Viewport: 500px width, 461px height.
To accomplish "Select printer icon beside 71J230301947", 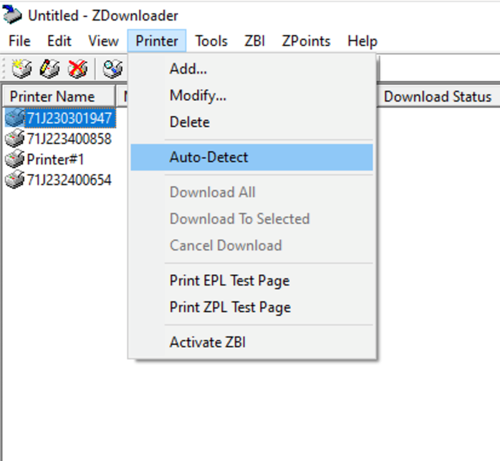I will coord(15,118).
